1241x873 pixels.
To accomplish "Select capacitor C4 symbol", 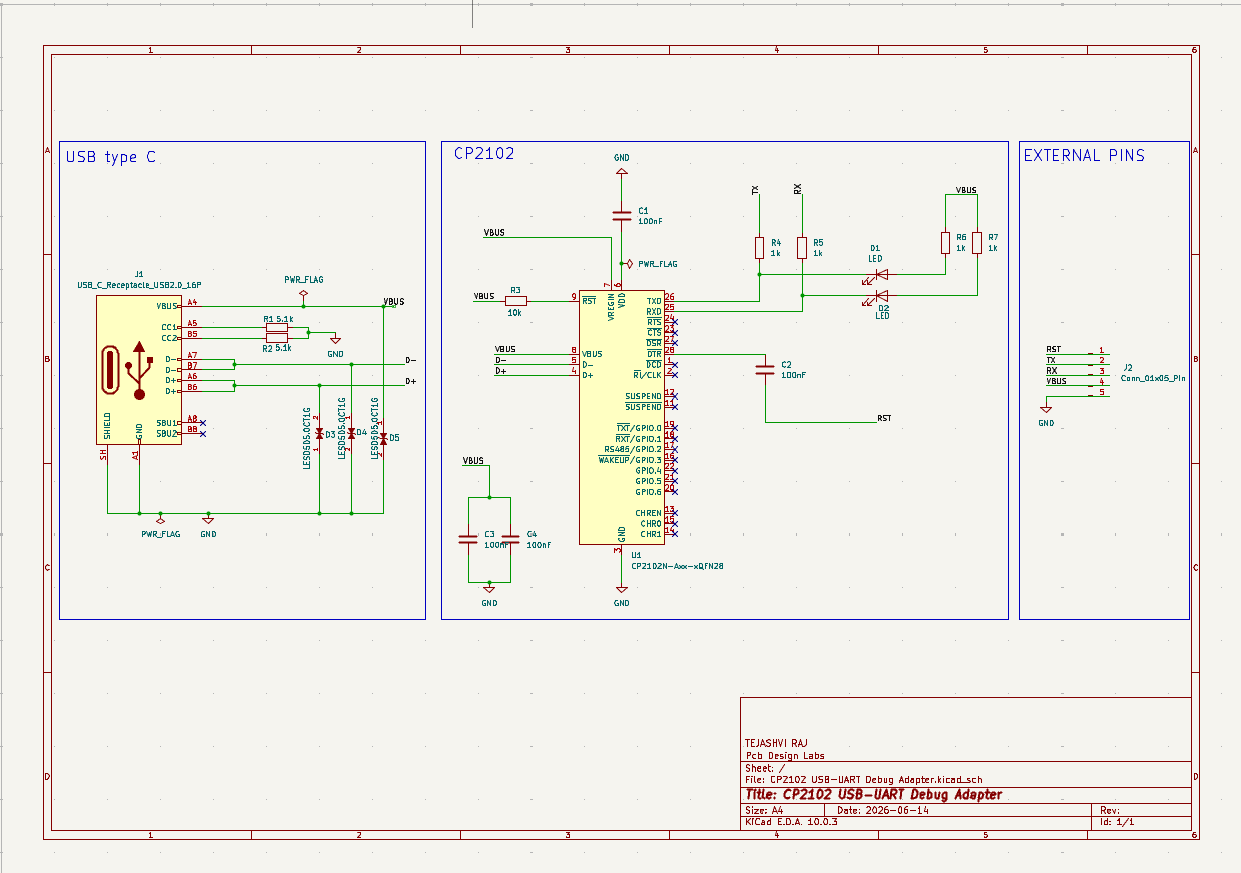I will click(510, 539).
